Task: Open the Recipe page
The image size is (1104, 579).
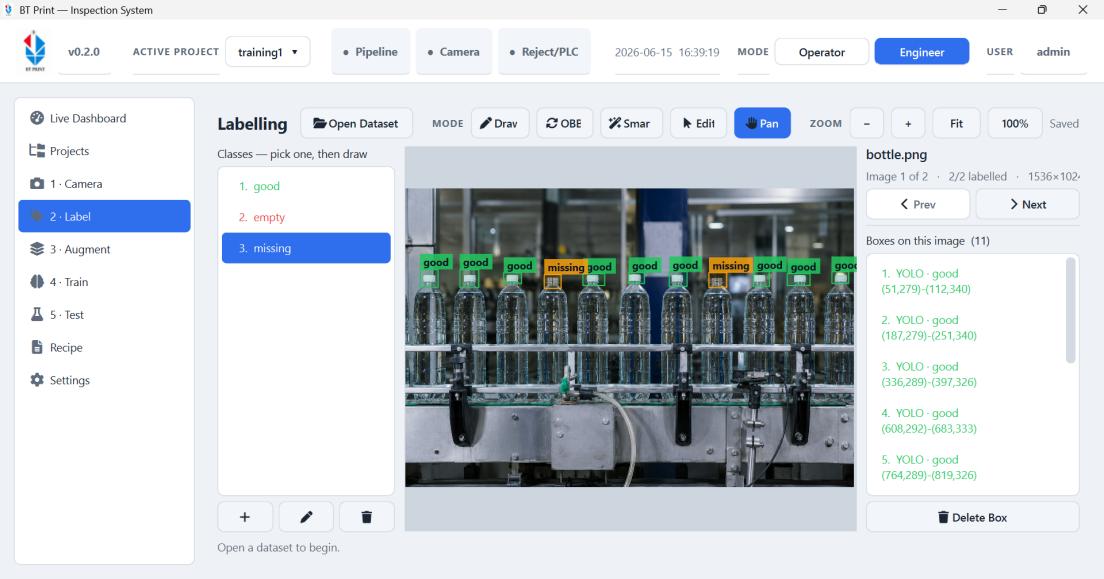Action: (x=104, y=347)
